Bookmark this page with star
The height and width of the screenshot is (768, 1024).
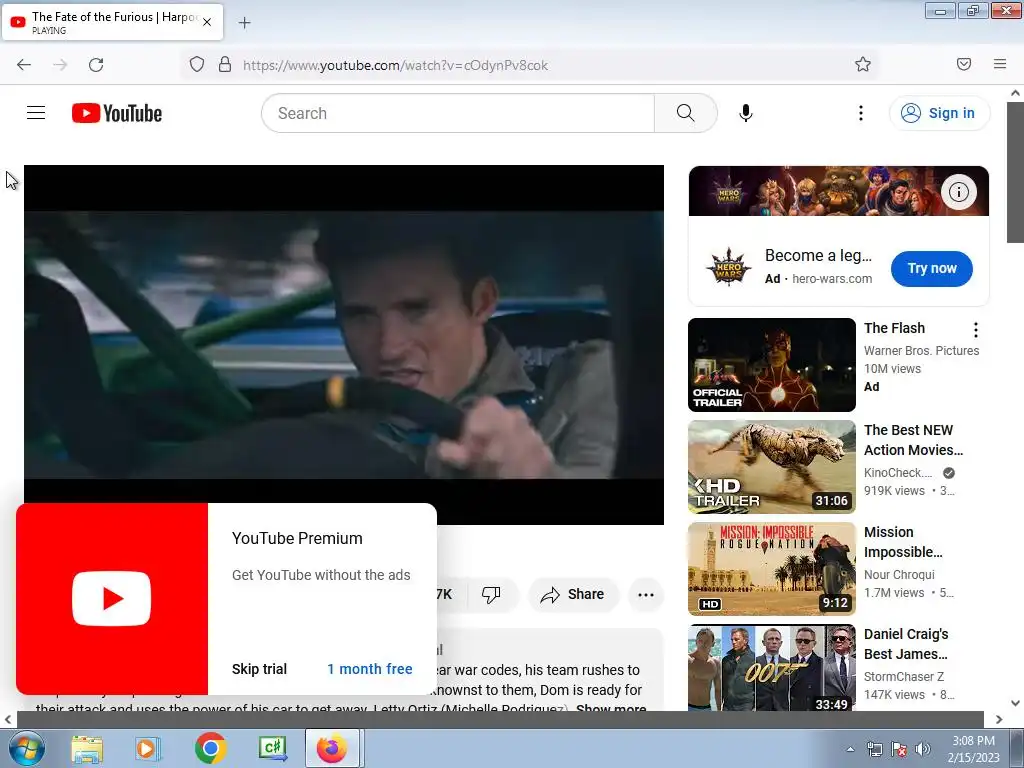click(x=863, y=64)
